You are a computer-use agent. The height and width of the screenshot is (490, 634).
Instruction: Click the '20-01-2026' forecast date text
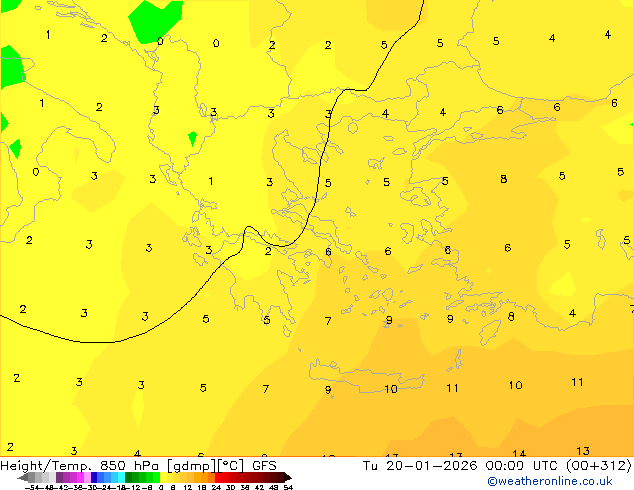tap(431, 466)
